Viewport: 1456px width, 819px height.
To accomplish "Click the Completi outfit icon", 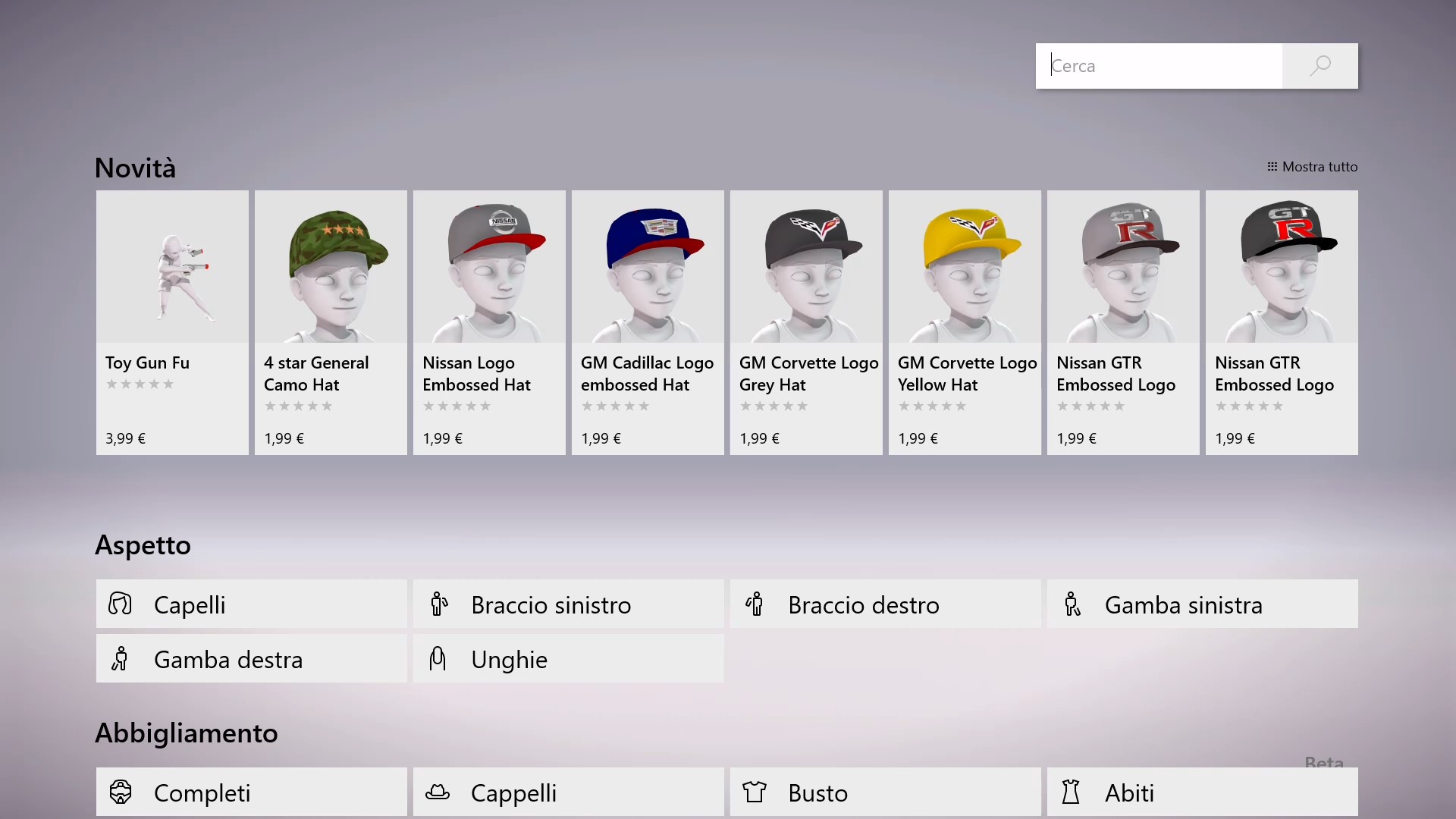I will (x=121, y=792).
